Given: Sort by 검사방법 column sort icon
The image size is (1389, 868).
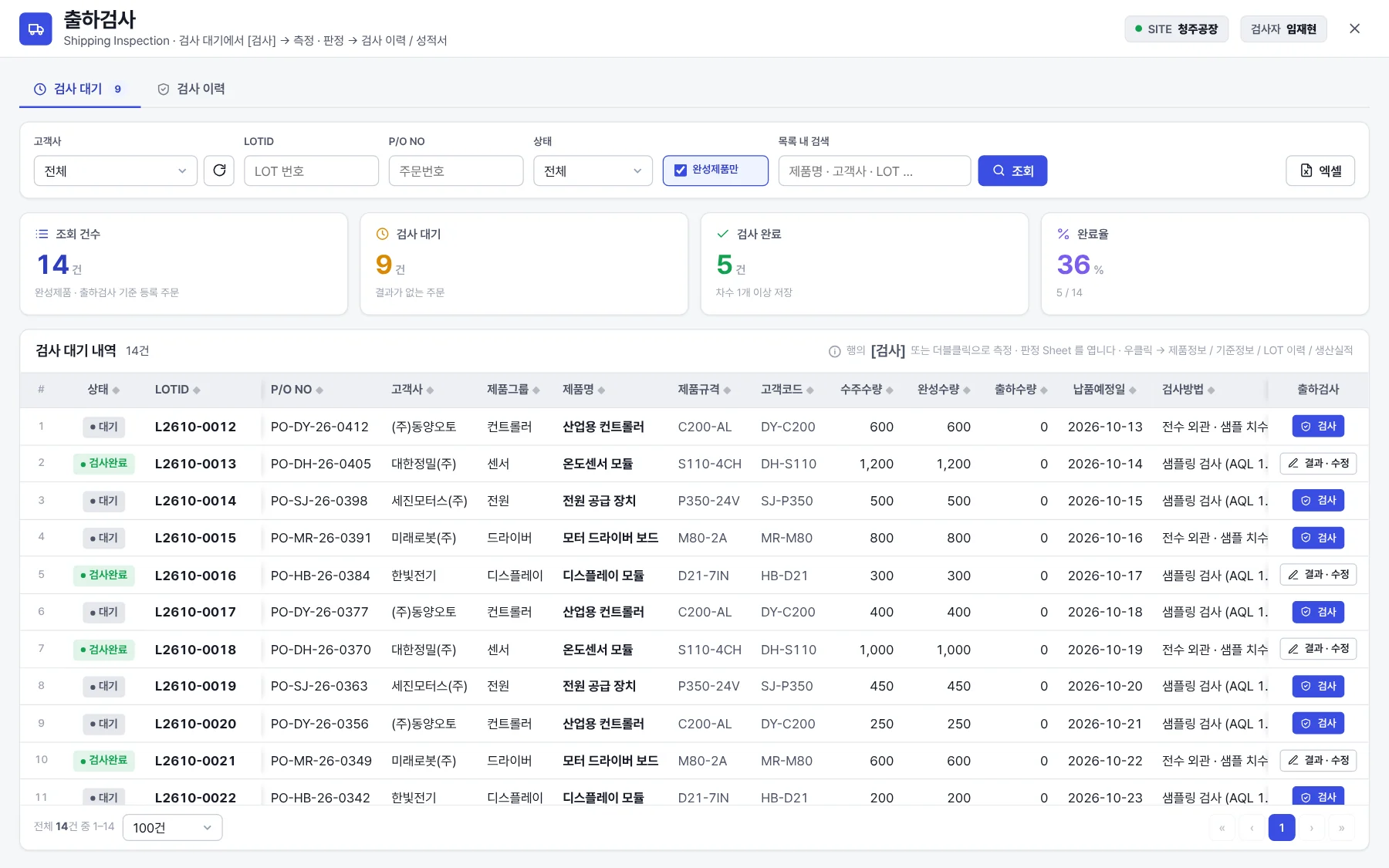Looking at the screenshot, I should [1212, 390].
